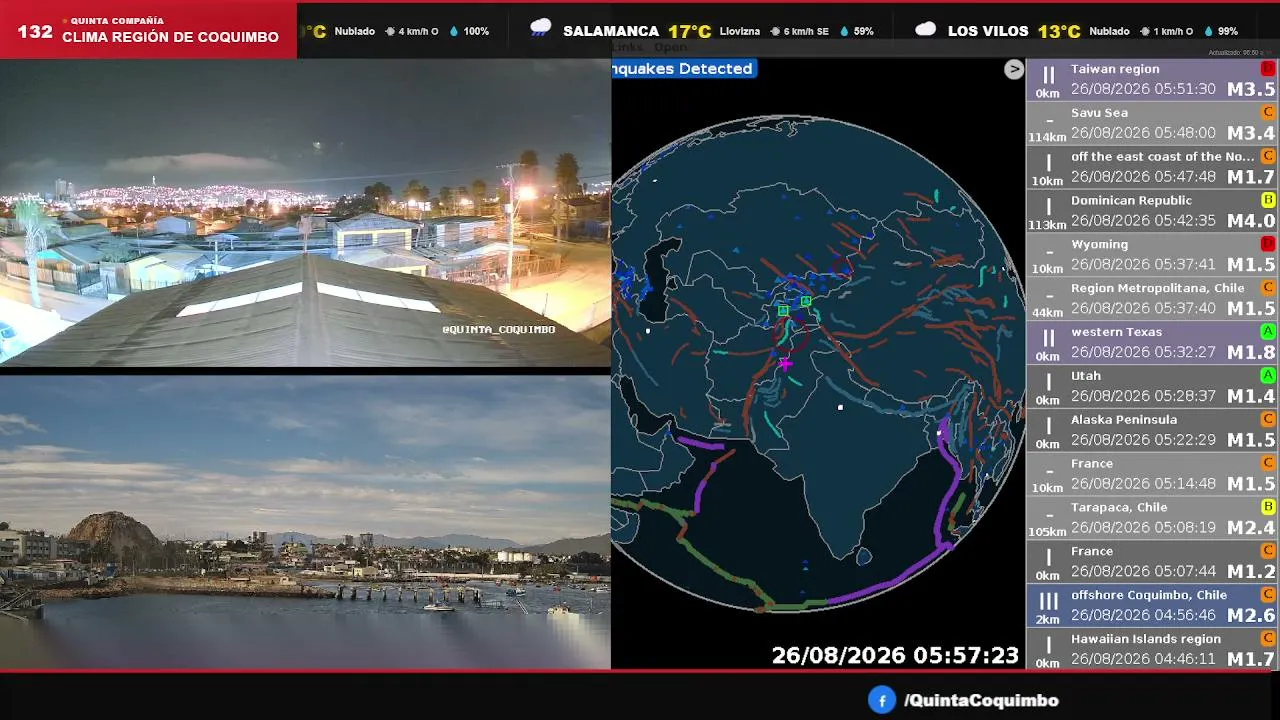The width and height of the screenshot is (1280, 720).
Task: Click the harbor webcam feed
Action: pyautogui.click(x=305, y=522)
